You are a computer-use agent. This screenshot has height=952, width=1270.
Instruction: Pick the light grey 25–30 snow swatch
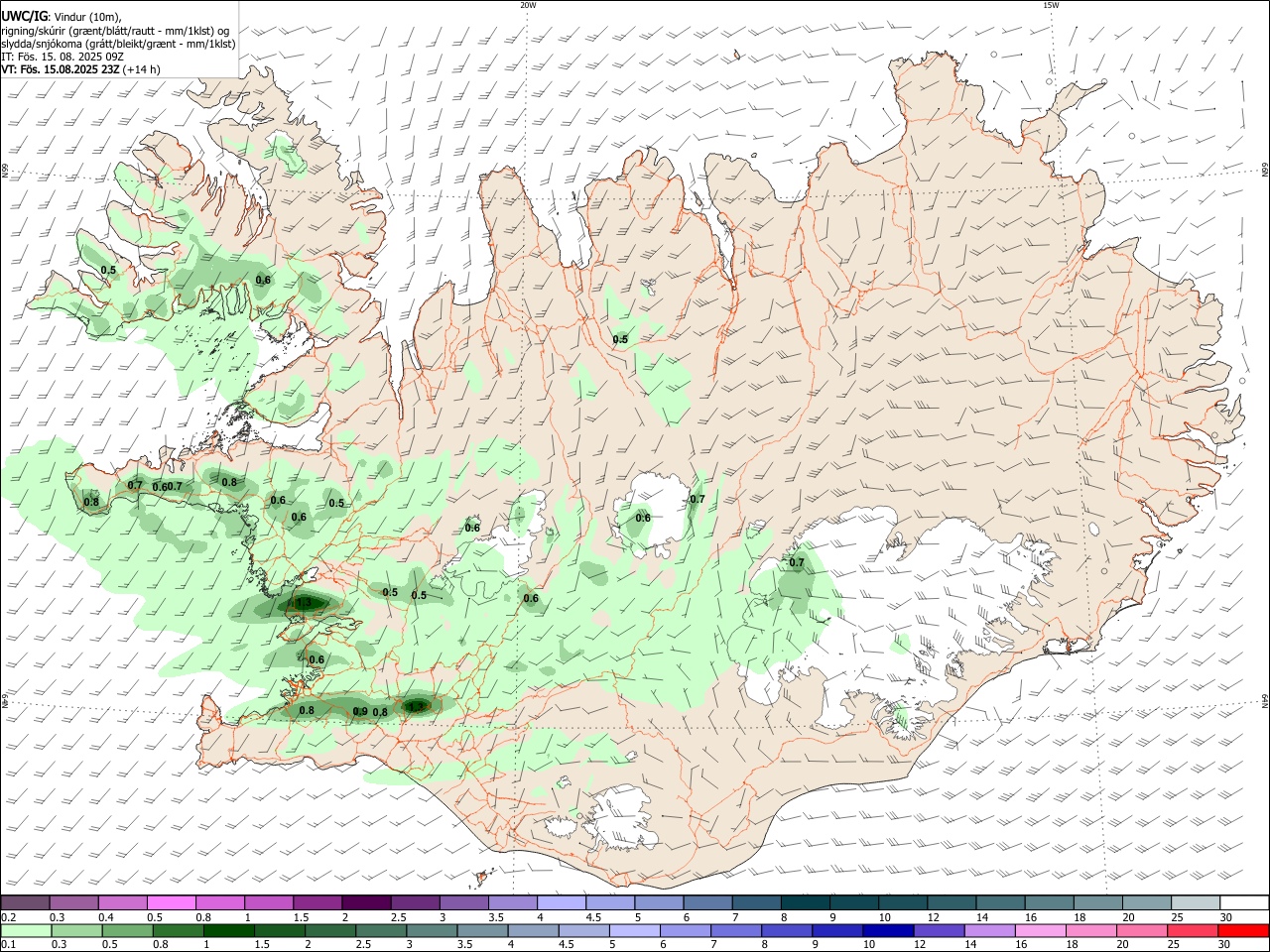pyautogui.click(x=1194, y=902)
